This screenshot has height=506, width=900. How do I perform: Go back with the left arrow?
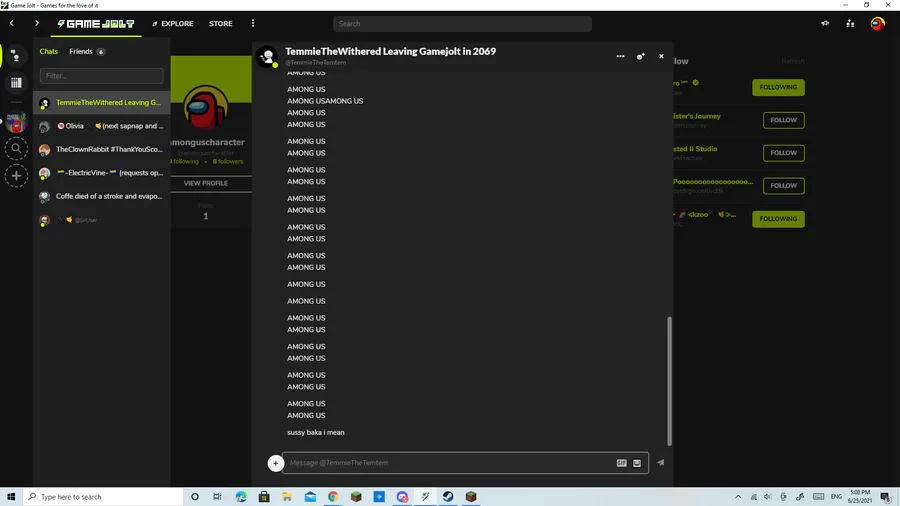[x=11, y=24]
